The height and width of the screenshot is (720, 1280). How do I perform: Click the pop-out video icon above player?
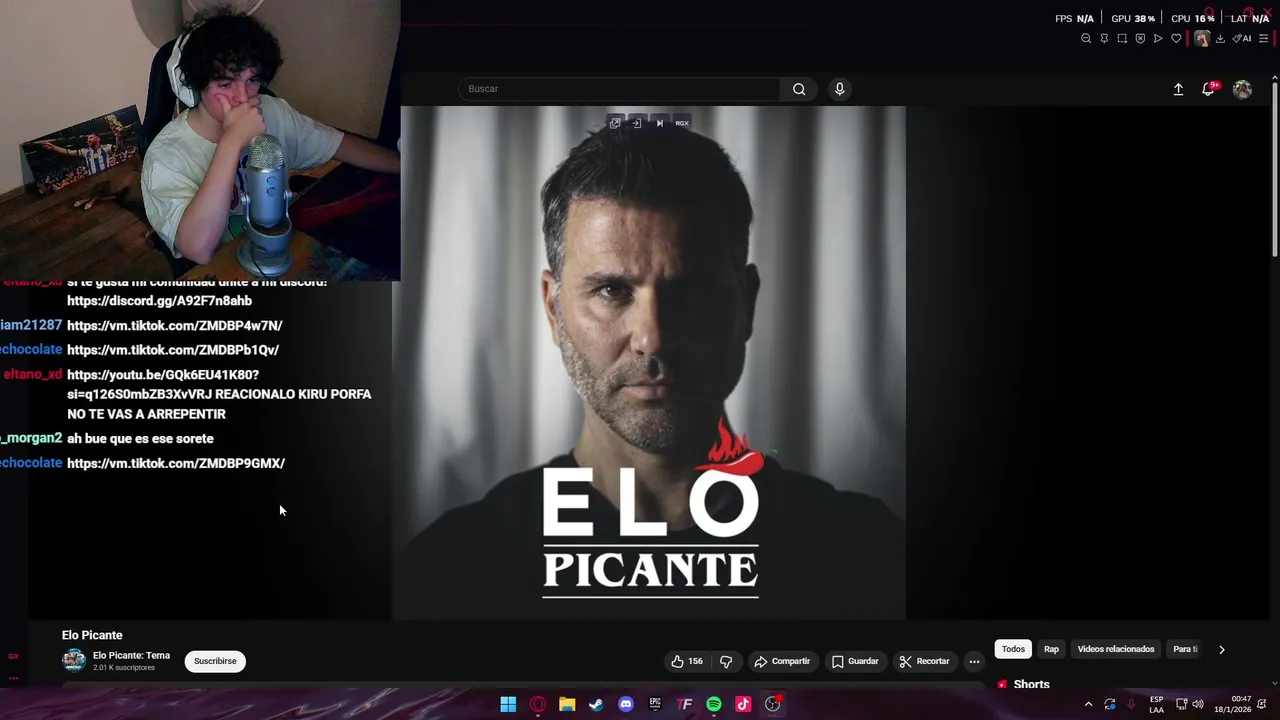[615, 123]
